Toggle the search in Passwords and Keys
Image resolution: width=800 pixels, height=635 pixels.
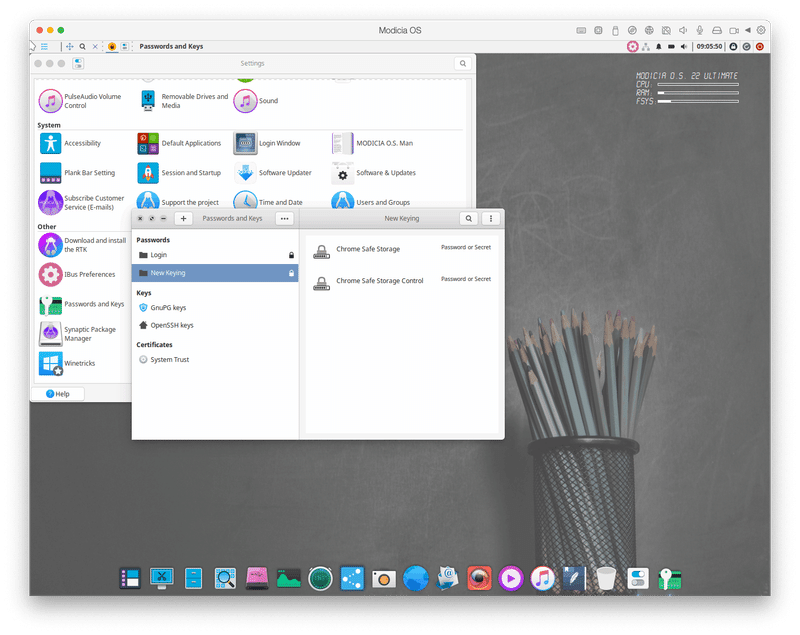click(468, 218)
